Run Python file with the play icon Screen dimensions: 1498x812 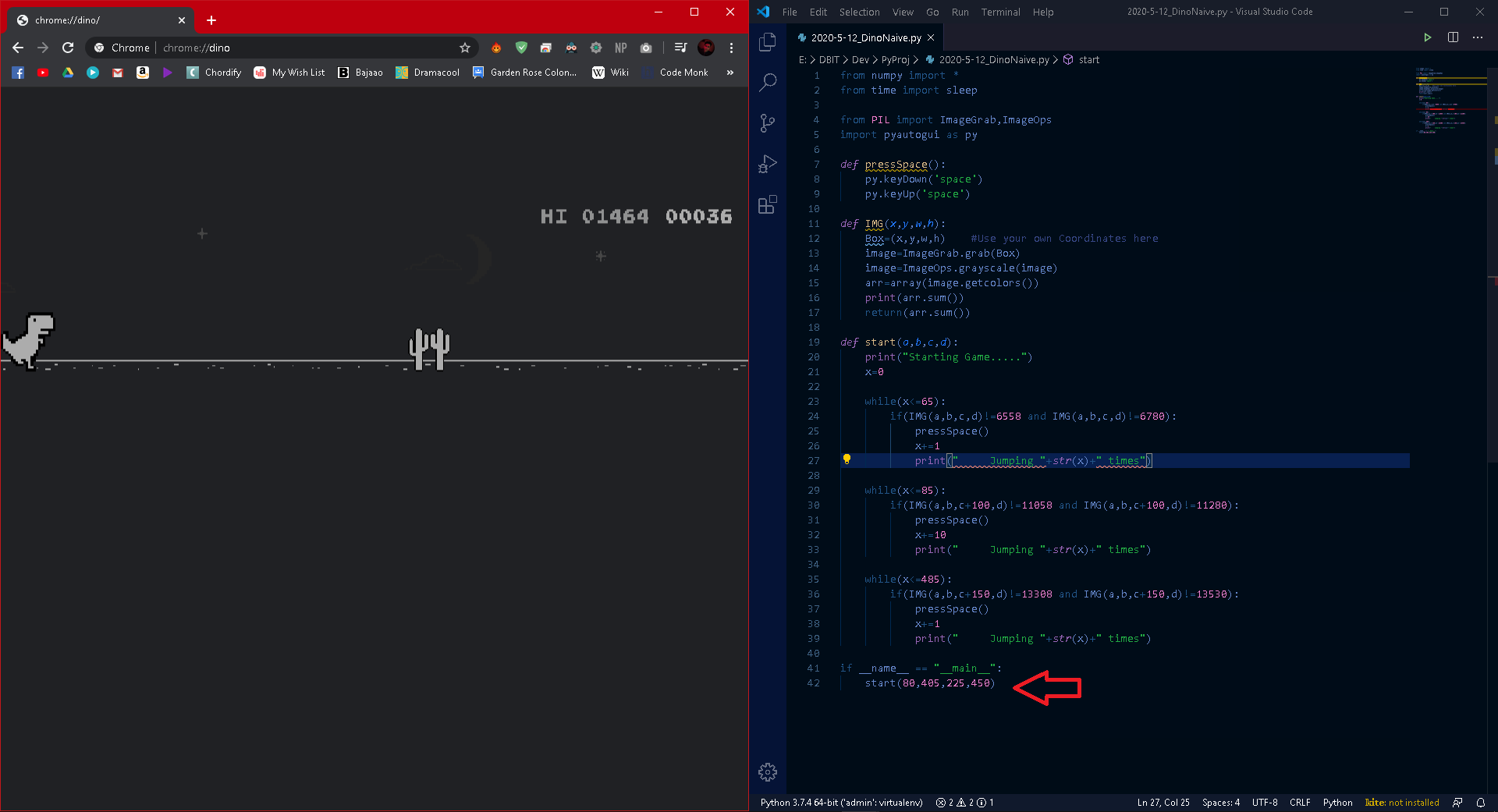coord(1427,37)
